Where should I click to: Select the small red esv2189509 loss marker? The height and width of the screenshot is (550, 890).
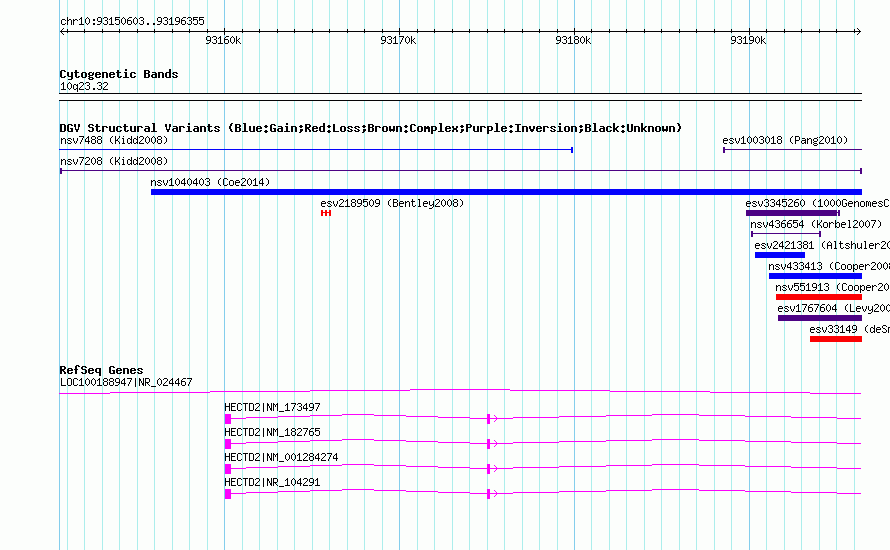pos(326,213)
